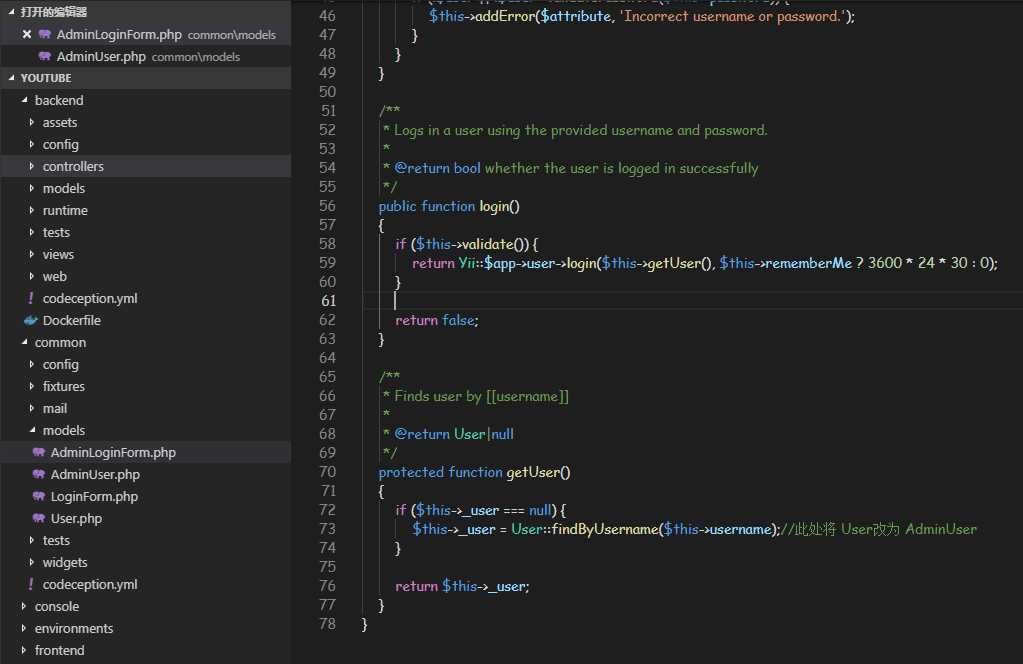Click the Dockerfile whale icon
The height and width of the screenshot is (664, 1023).
pos(31,320)
